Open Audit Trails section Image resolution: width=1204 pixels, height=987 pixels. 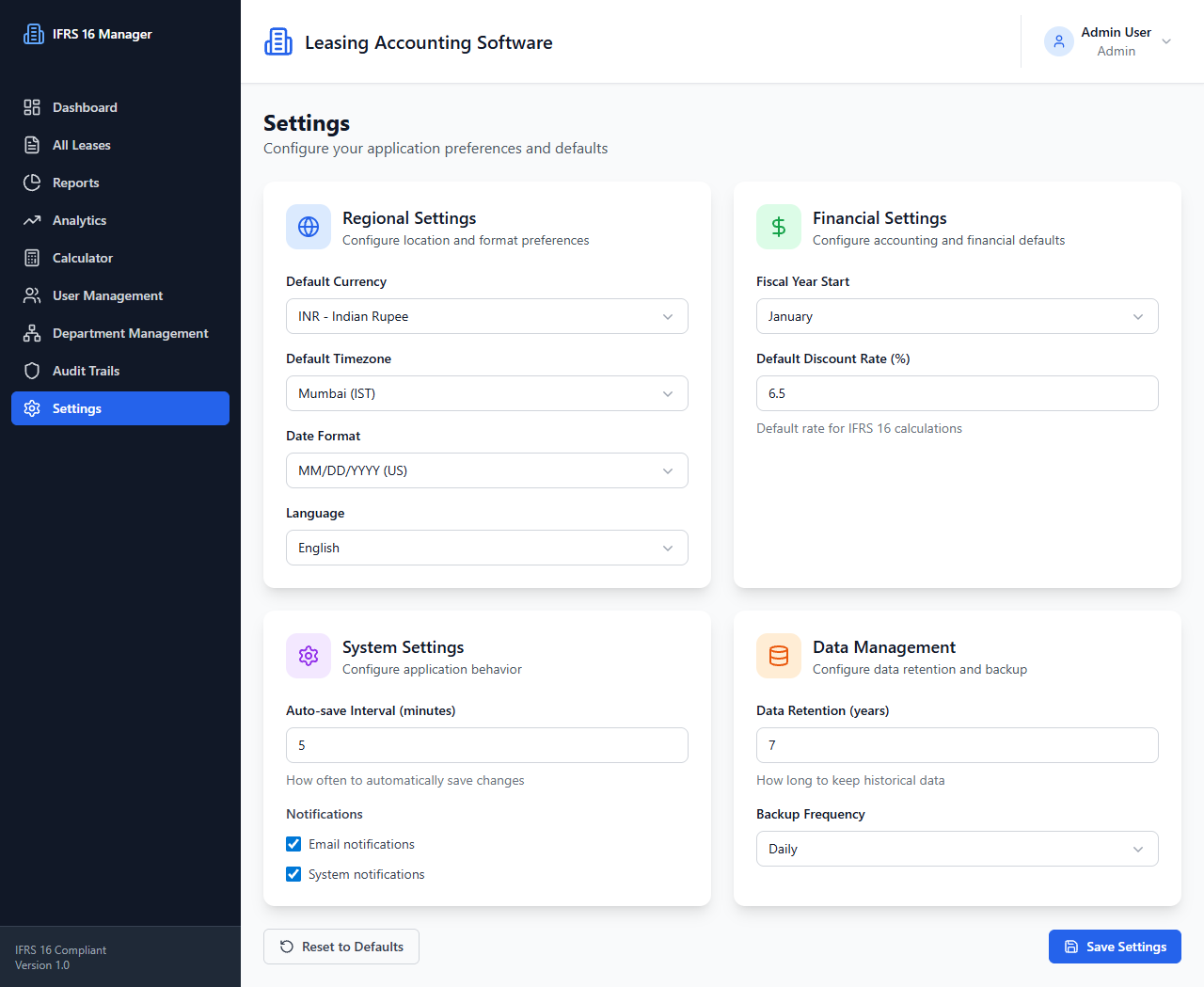pyautogui.click(x=120, y=371)
